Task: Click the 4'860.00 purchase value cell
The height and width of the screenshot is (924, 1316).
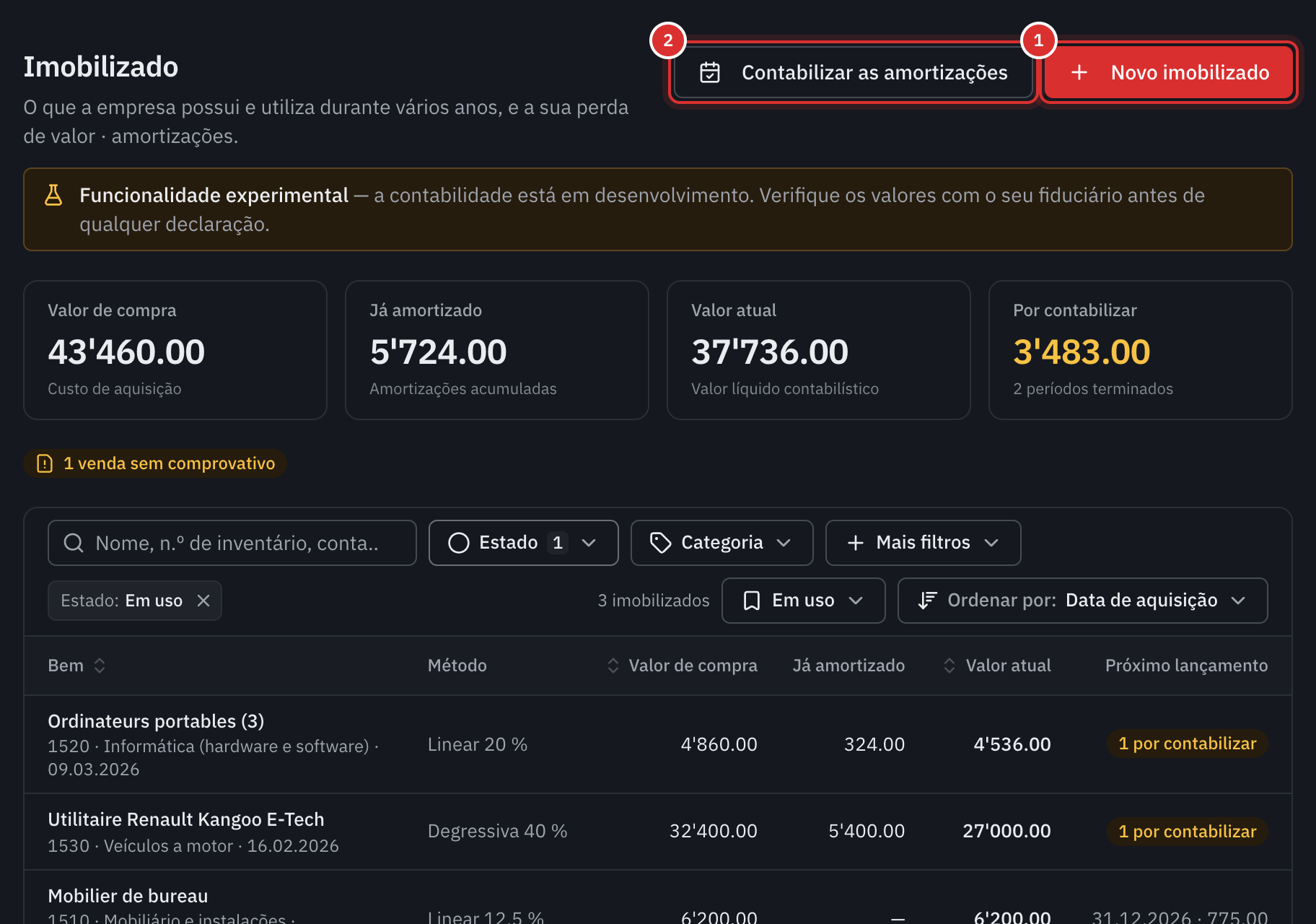Action: pos(719,744)
